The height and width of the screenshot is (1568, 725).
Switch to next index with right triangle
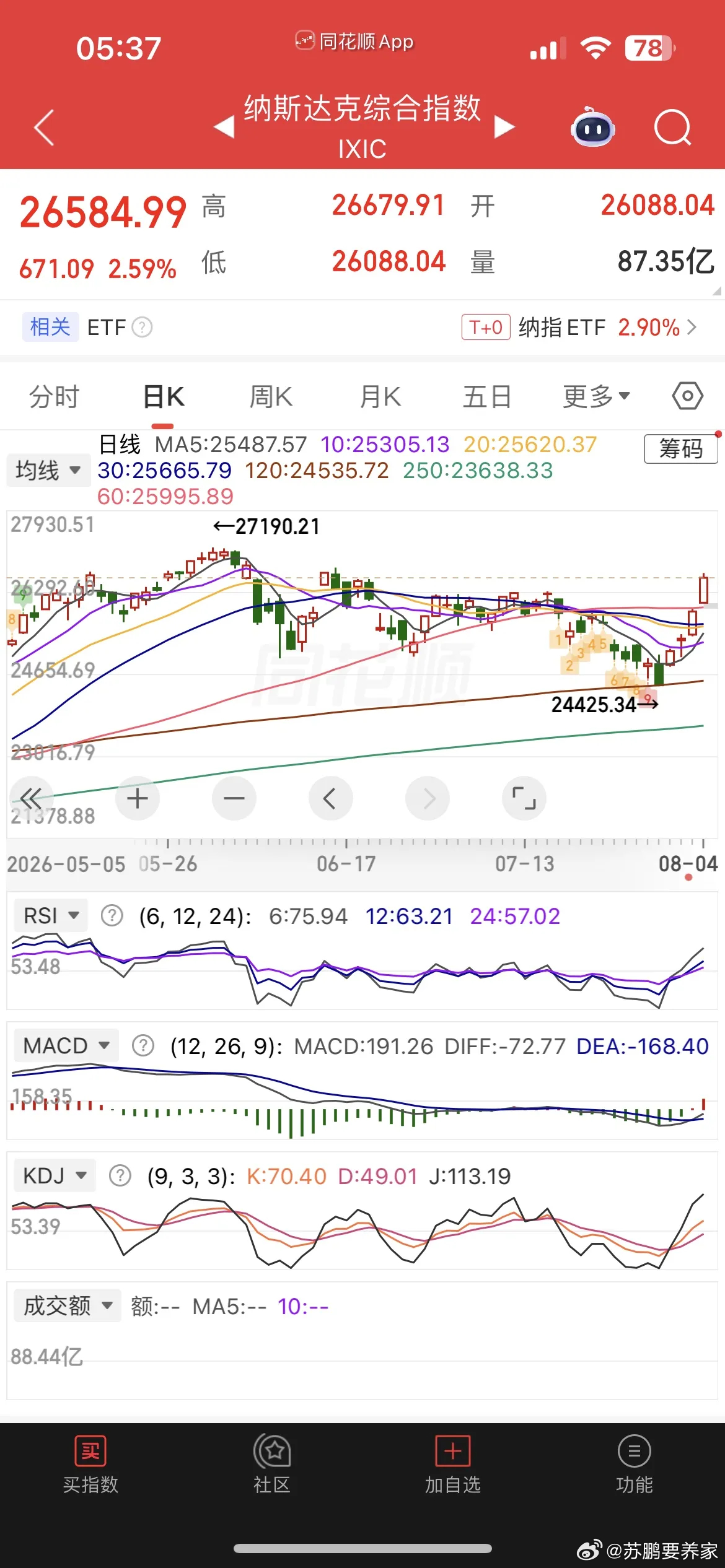[x=504, y=128]
